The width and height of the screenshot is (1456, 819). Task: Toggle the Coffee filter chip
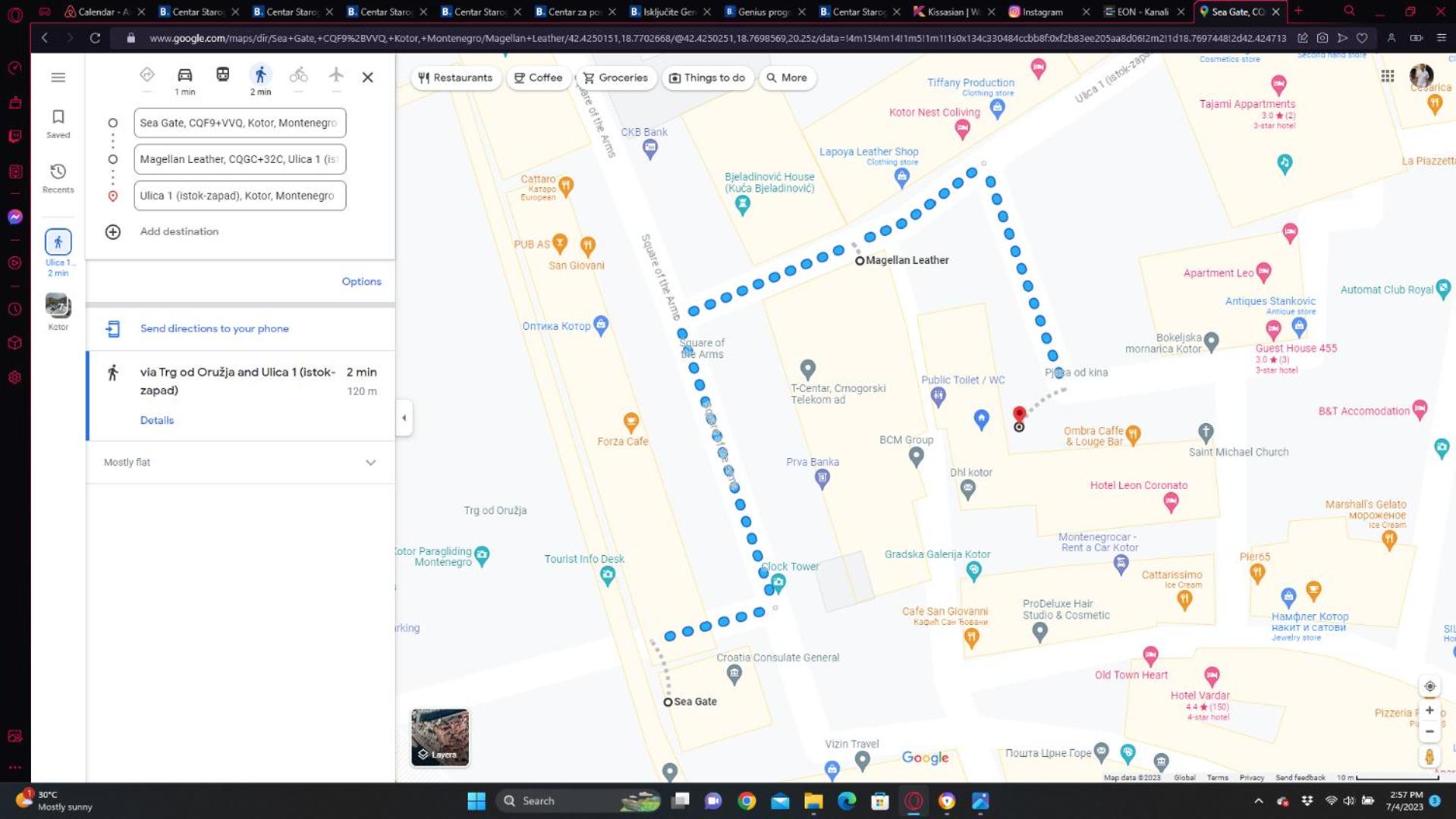(x=538, y=78)
